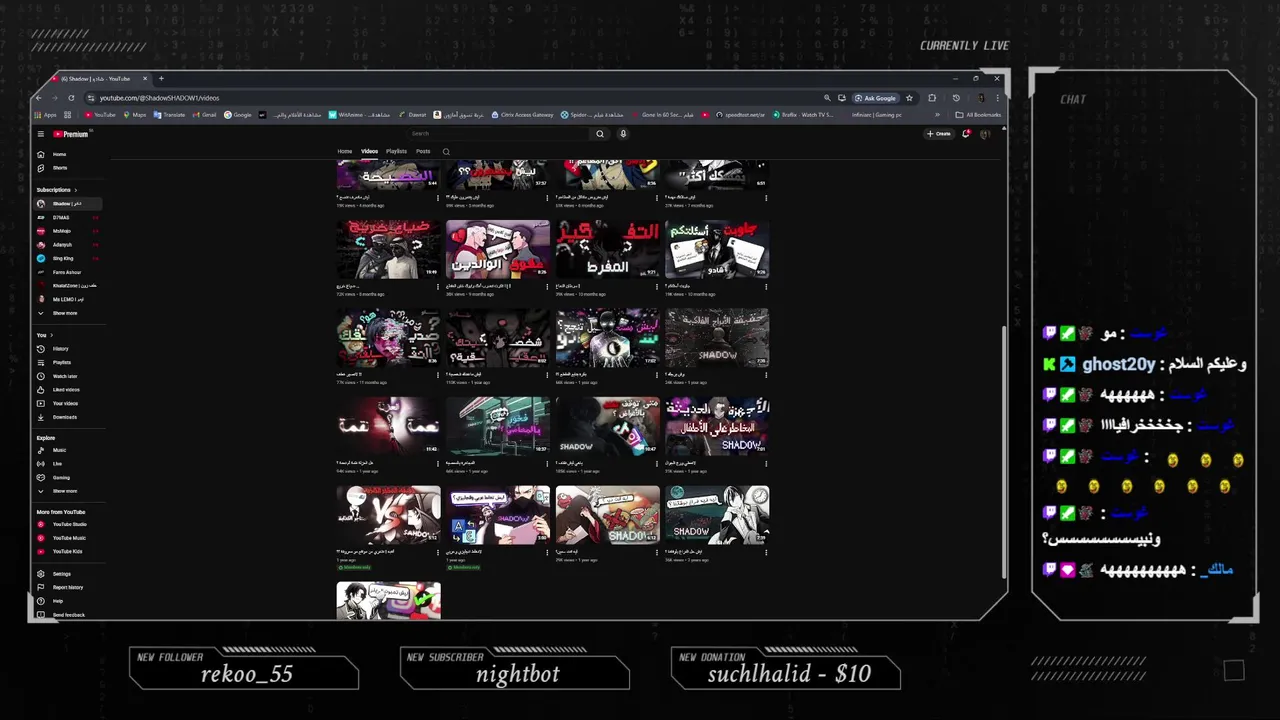Open Chrome three-dot menu
Image resolution: width=1280 pixels, height=720 pixels.
pyautogui.click(x=998, y=98)
